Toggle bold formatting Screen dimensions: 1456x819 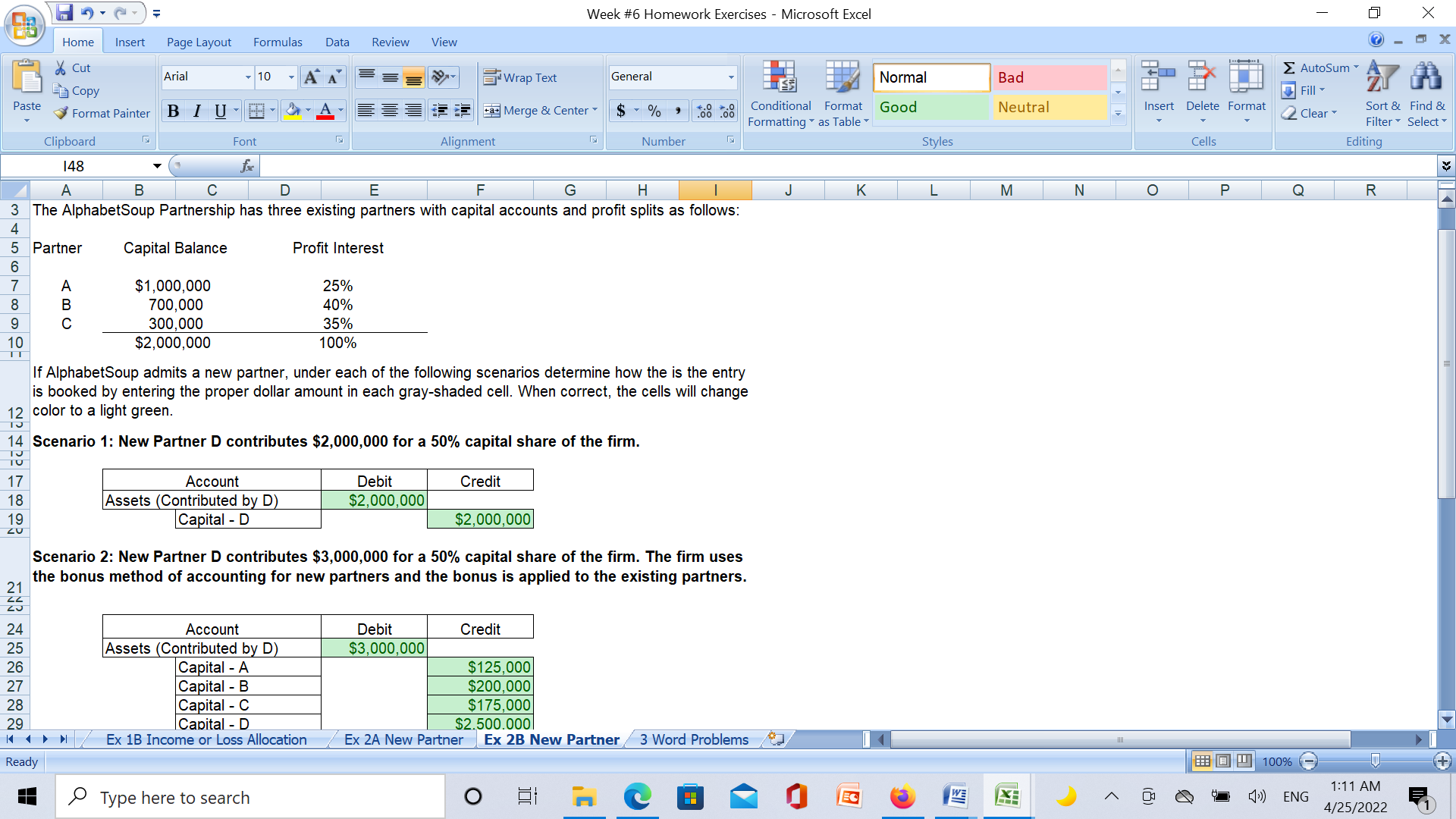173,111
